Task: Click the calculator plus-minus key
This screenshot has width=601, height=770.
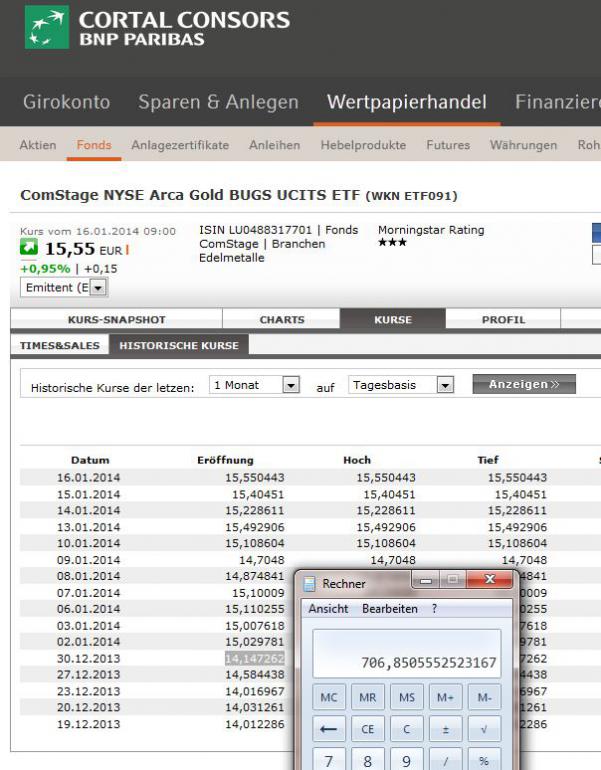Action: (445, 729)
